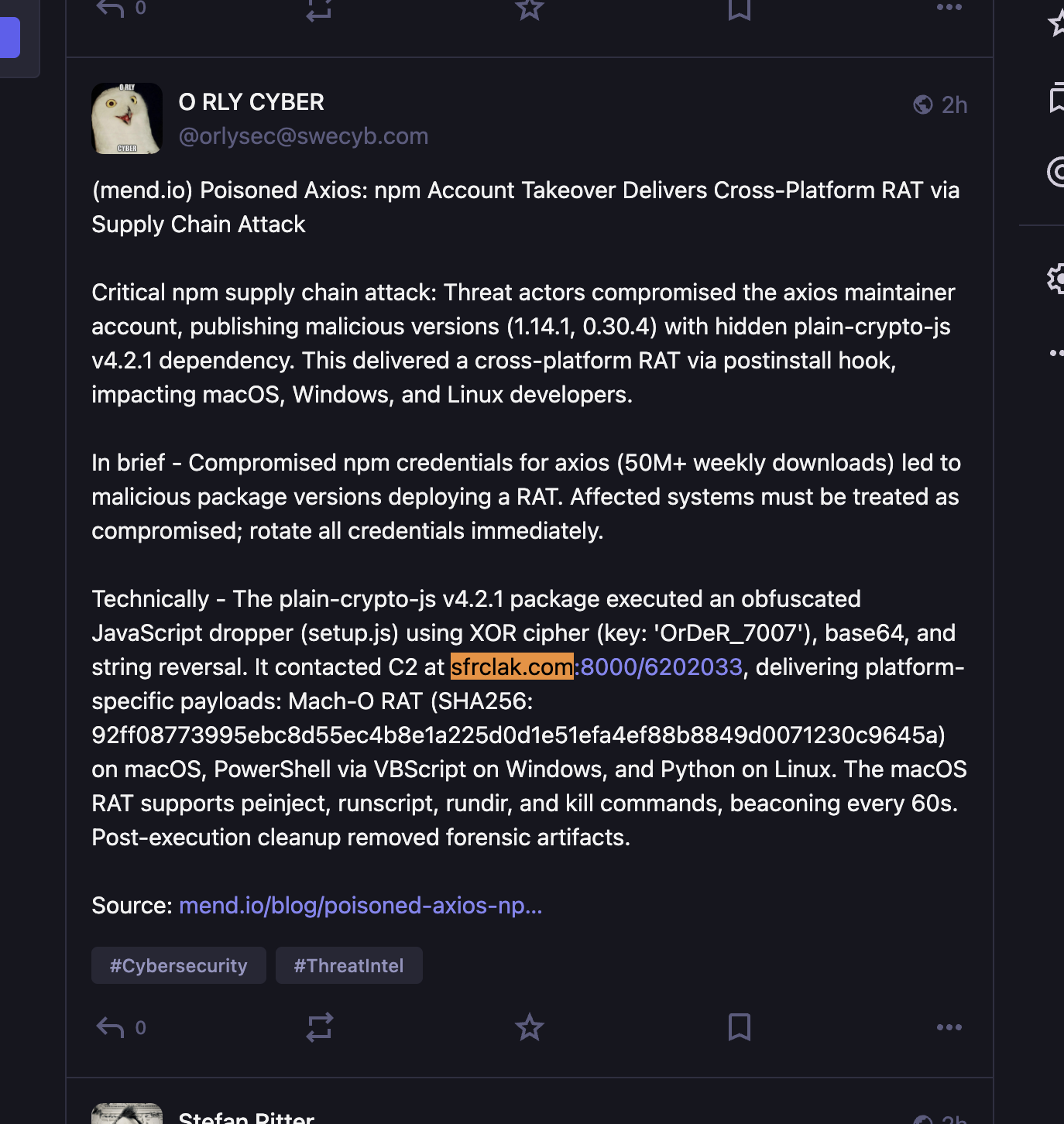Expand the three-dot menu in right sidebar

(x=1056, y=353)
